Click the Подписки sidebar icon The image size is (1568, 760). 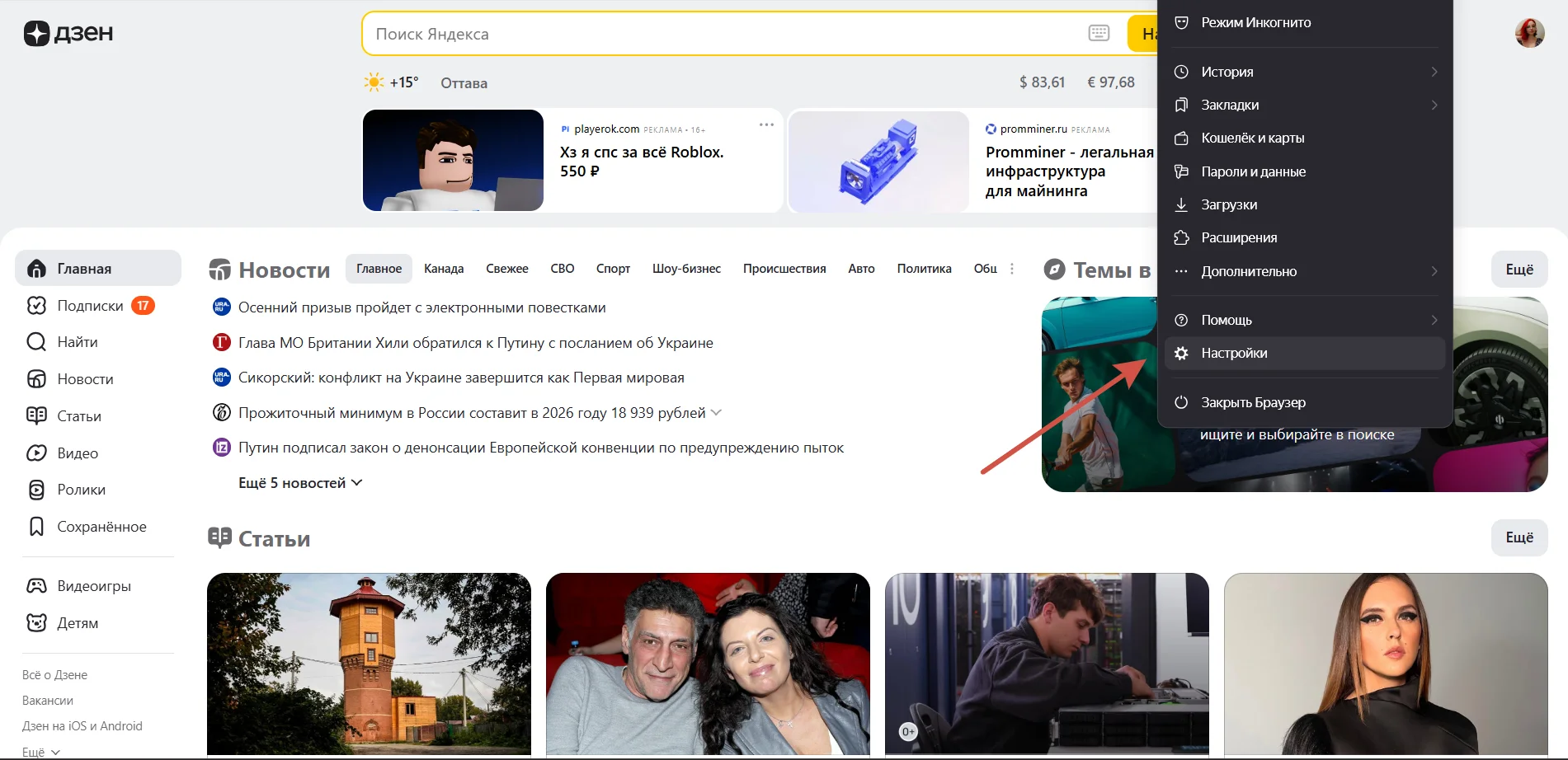click(x=36, y=306)
